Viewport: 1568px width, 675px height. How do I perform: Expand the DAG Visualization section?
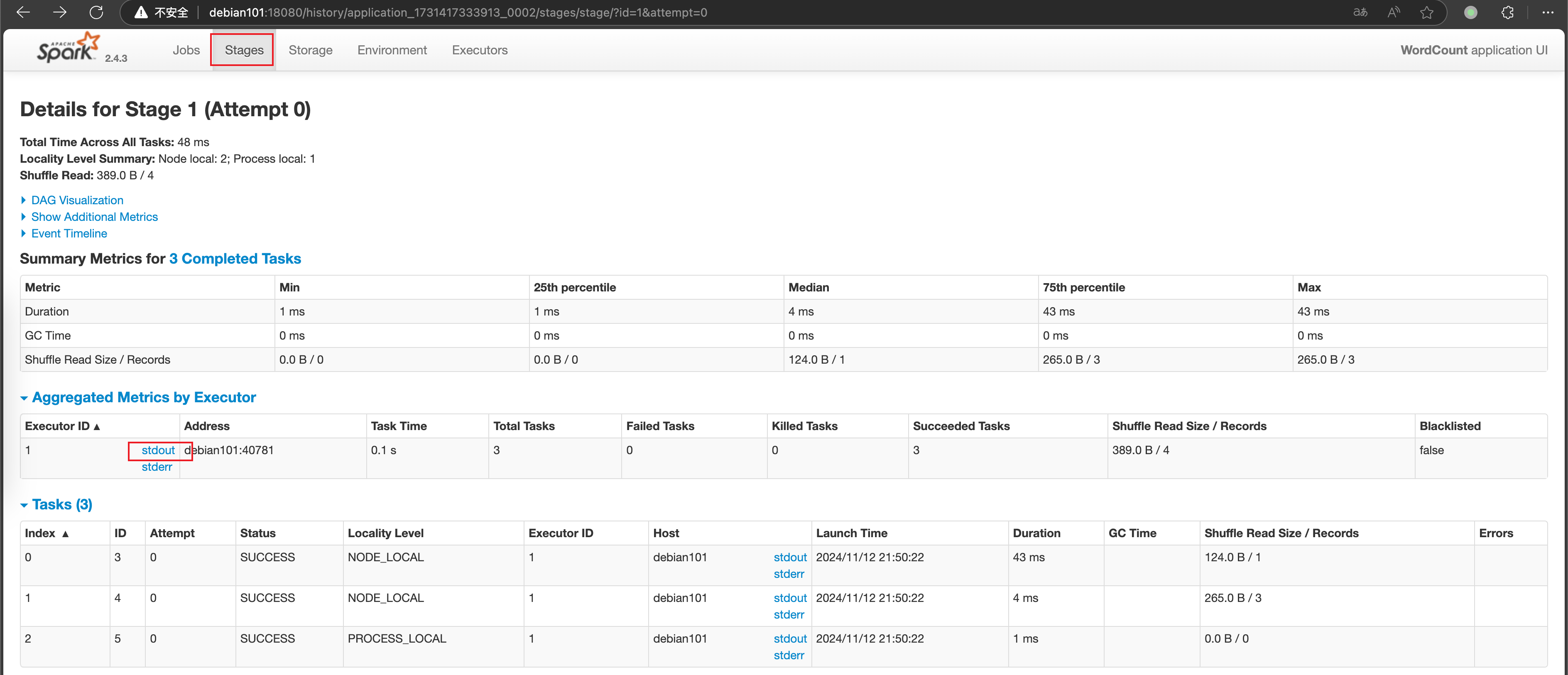[77, 200]
